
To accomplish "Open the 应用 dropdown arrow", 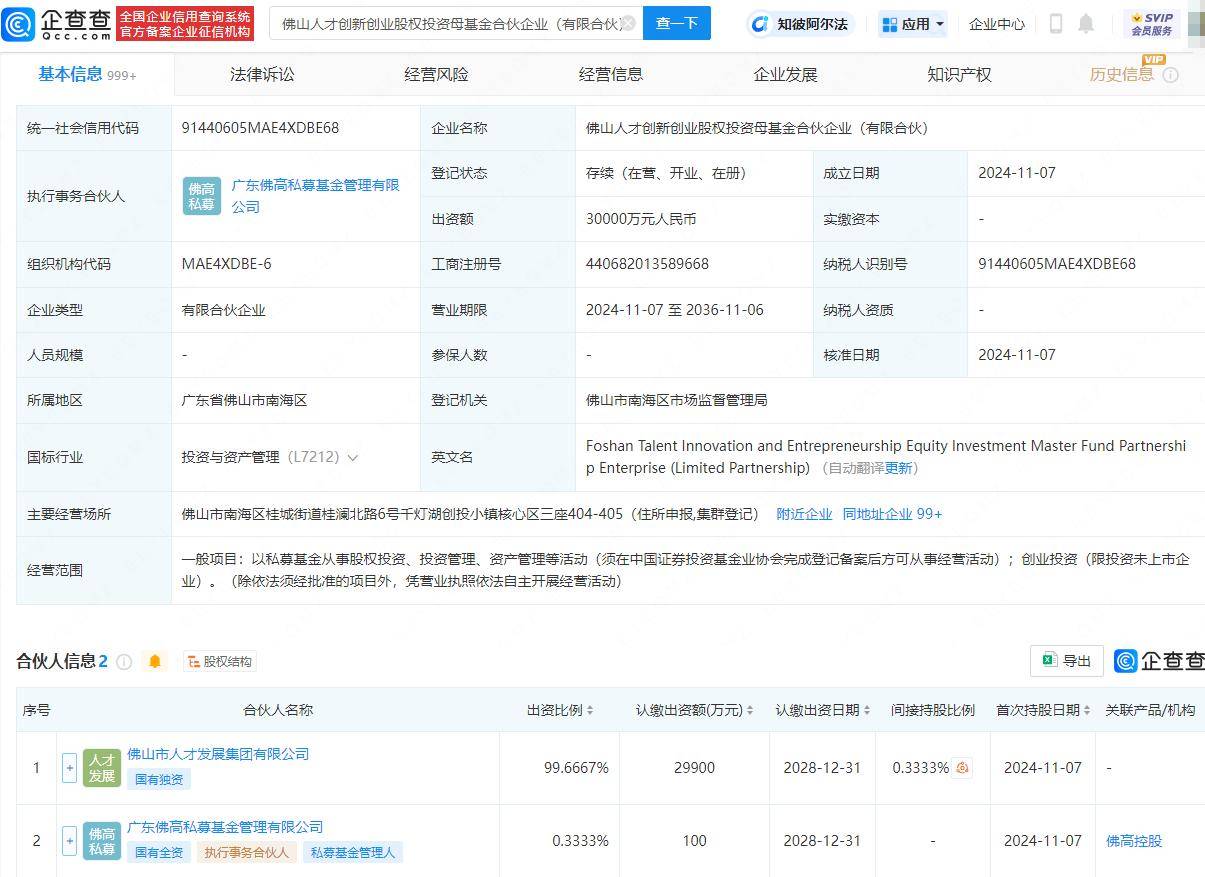I will click(938, 23).
